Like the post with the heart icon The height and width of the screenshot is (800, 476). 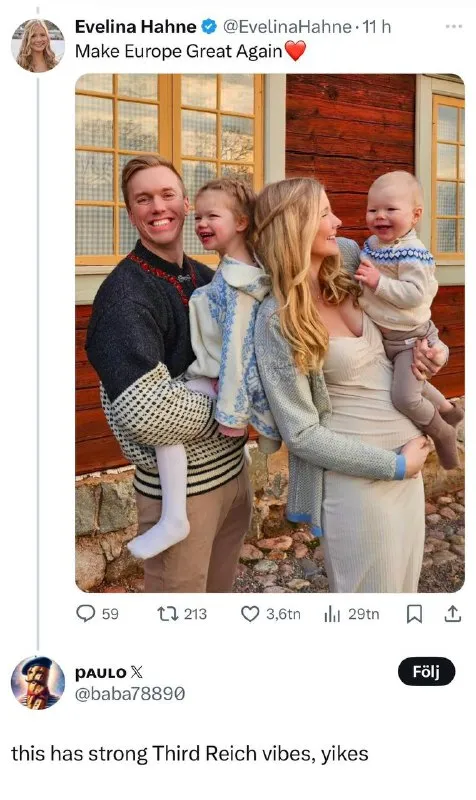tap(249, 614)
